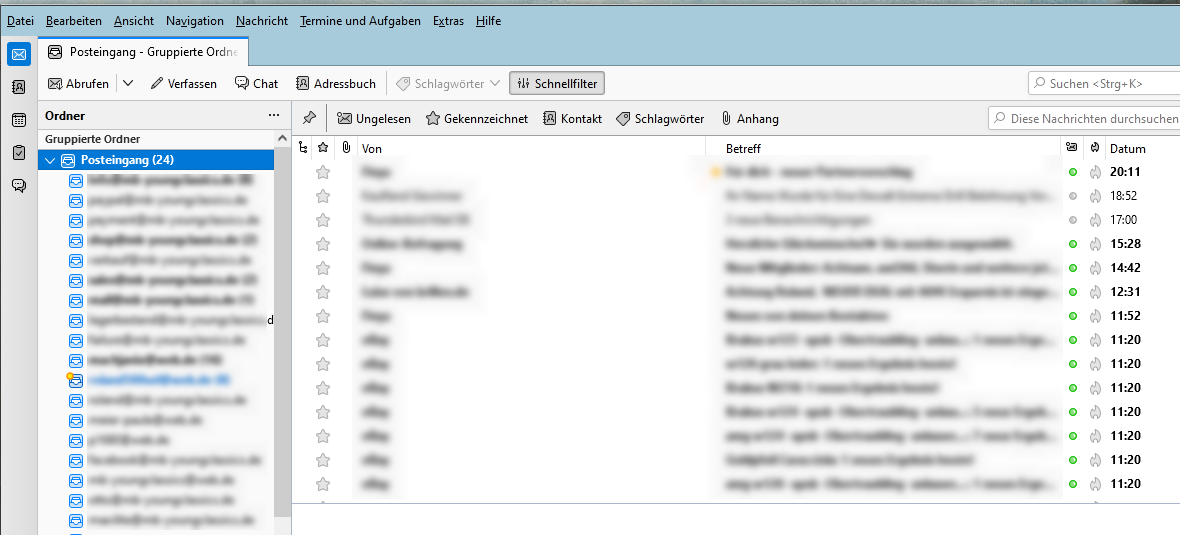The image size is (1180, 535).
Task: Toggle the Gekennzeichnet quick filter
Action: (477, 118)
